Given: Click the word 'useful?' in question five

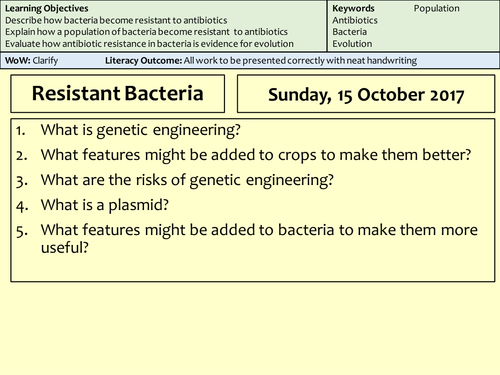Looking at the screenshot, I should point(65,248).
